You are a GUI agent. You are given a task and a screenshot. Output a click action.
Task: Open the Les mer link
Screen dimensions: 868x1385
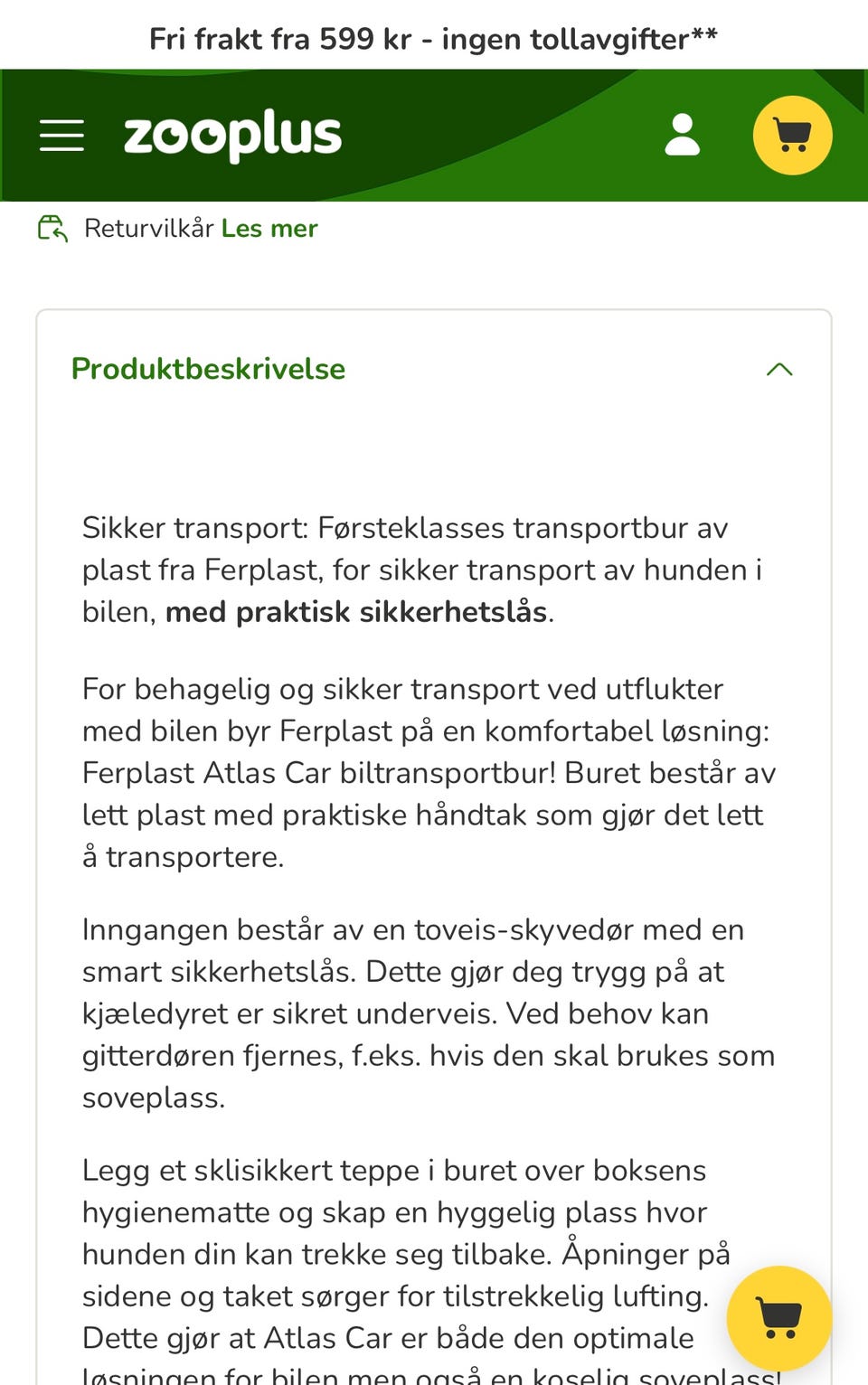[269, 228]
